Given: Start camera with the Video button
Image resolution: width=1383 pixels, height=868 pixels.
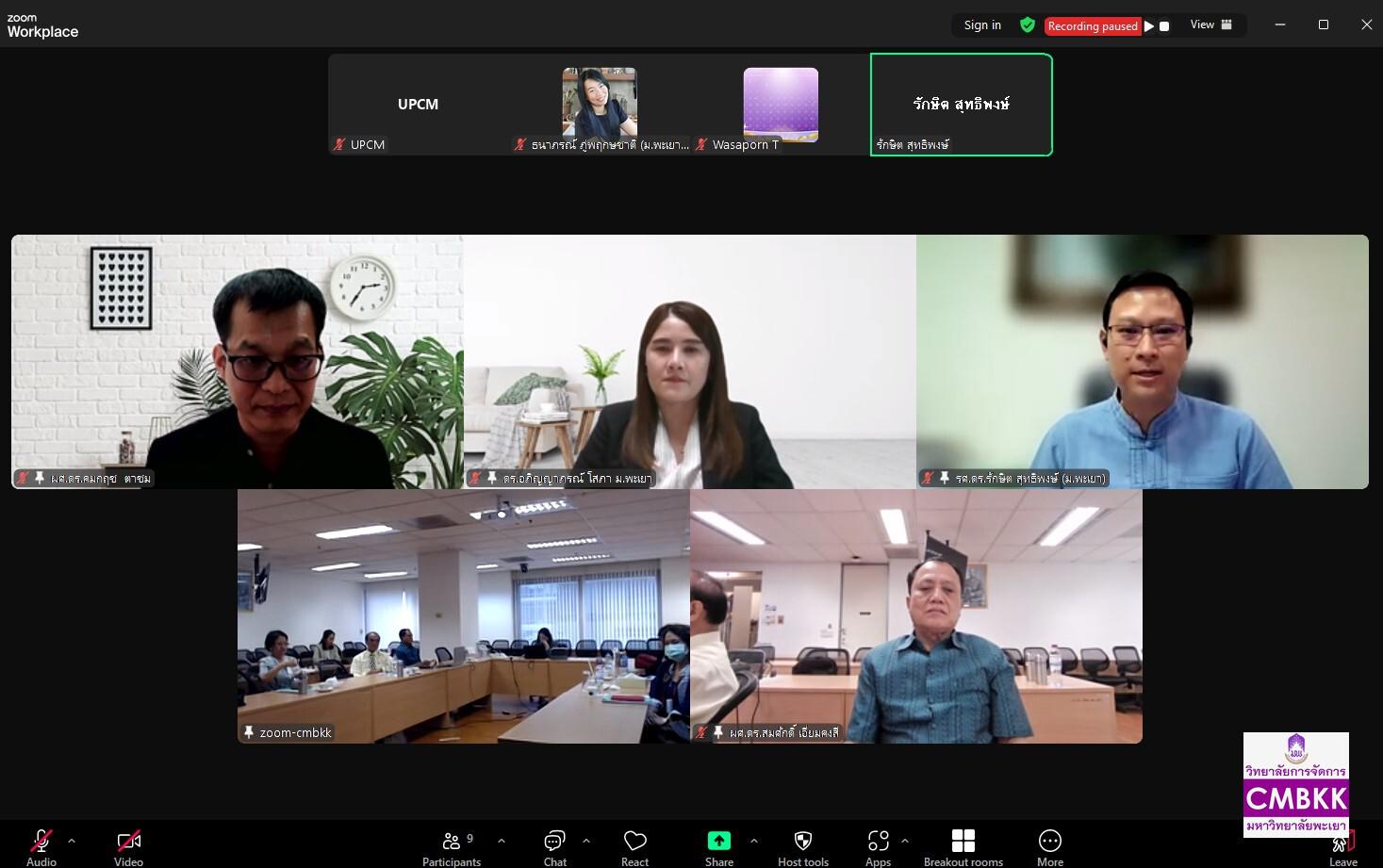Looking at the screenshot, I should click(x=128, y=846).
